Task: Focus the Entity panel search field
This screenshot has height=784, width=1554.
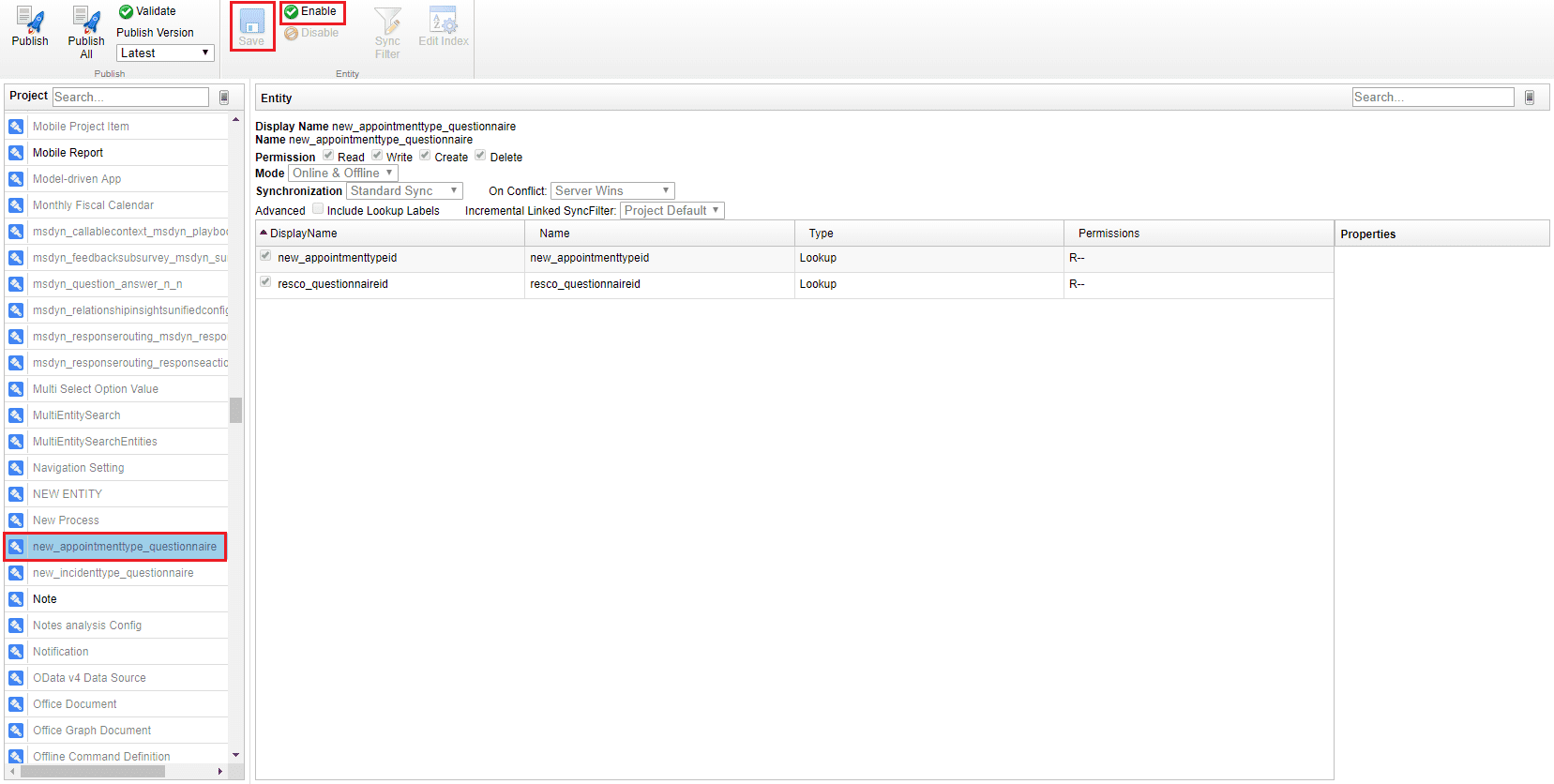Action: [1432, 98]
